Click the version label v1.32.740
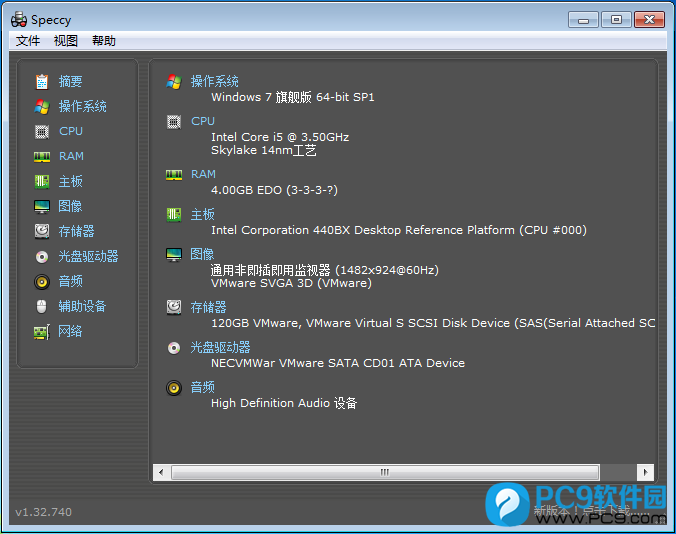 click(x=44, y=512)
